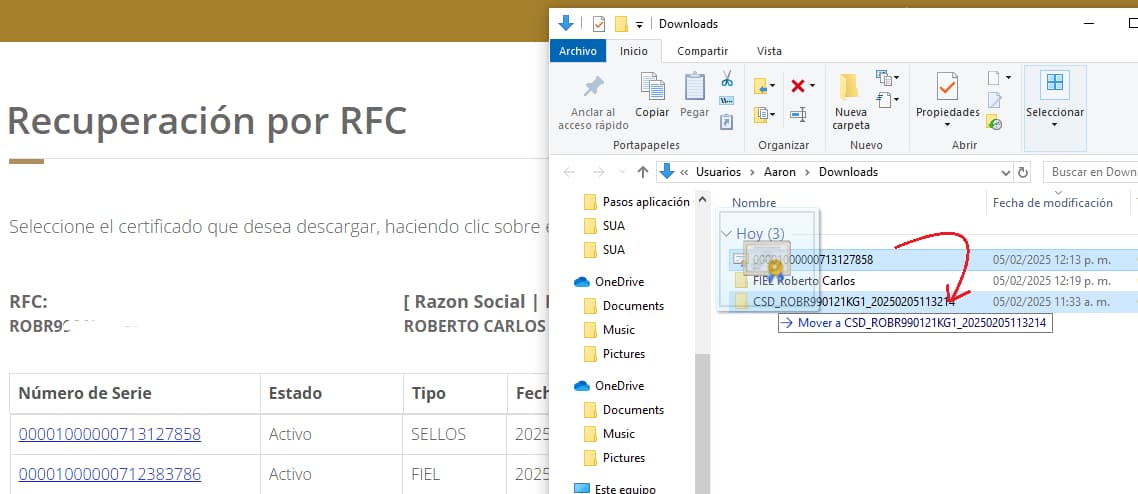This screenshot has height=494, width=1138.
Task: Select the FIEL Roberto Carlos folder
Action: 804,281
